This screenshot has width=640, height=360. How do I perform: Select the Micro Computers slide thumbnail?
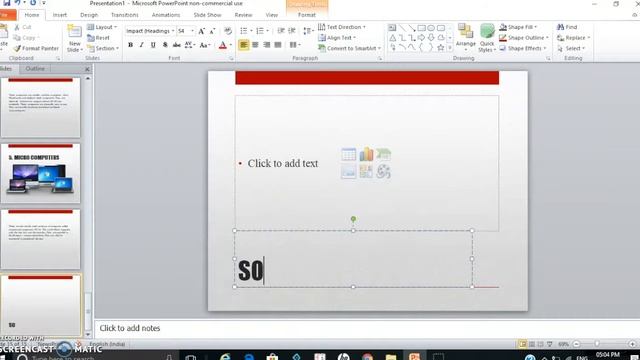point(40,173)
